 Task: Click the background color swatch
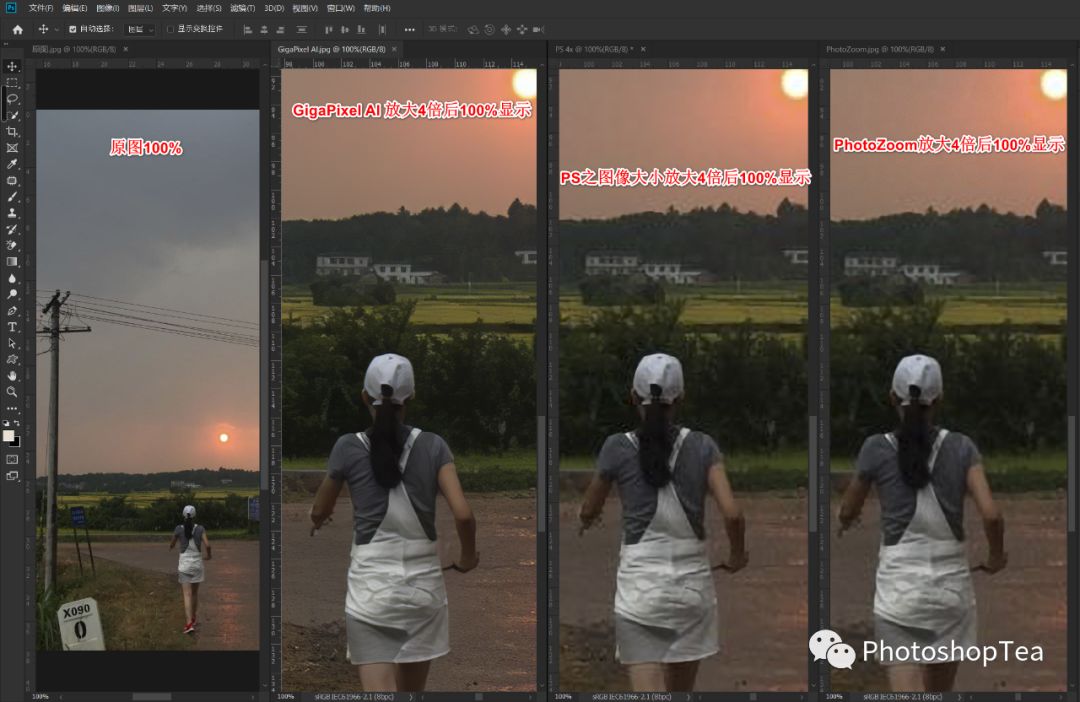(x=15, y=442)
